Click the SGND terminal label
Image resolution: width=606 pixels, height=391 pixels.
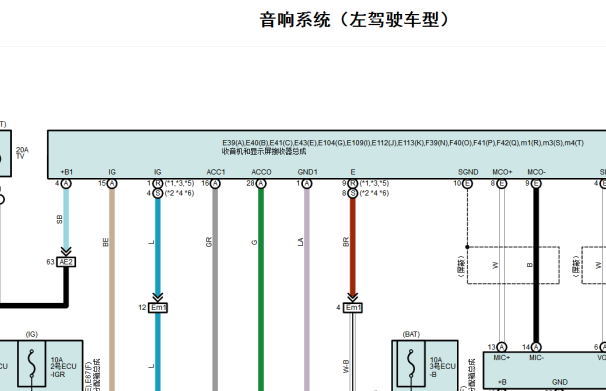coord(468,172)
